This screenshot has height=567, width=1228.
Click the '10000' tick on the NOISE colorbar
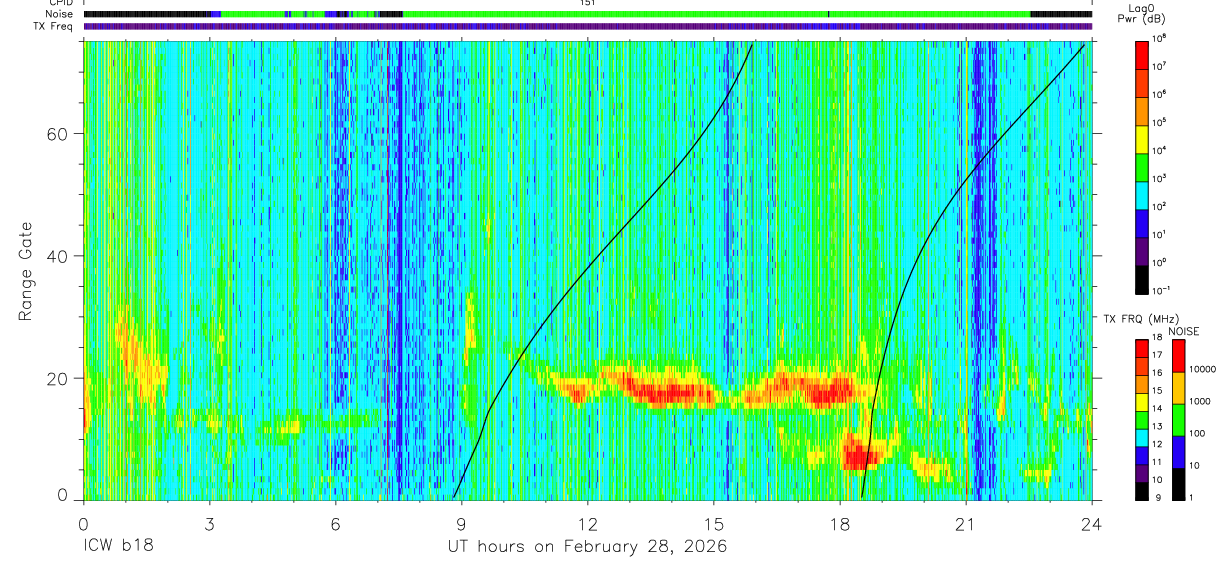pos(1204,369)
